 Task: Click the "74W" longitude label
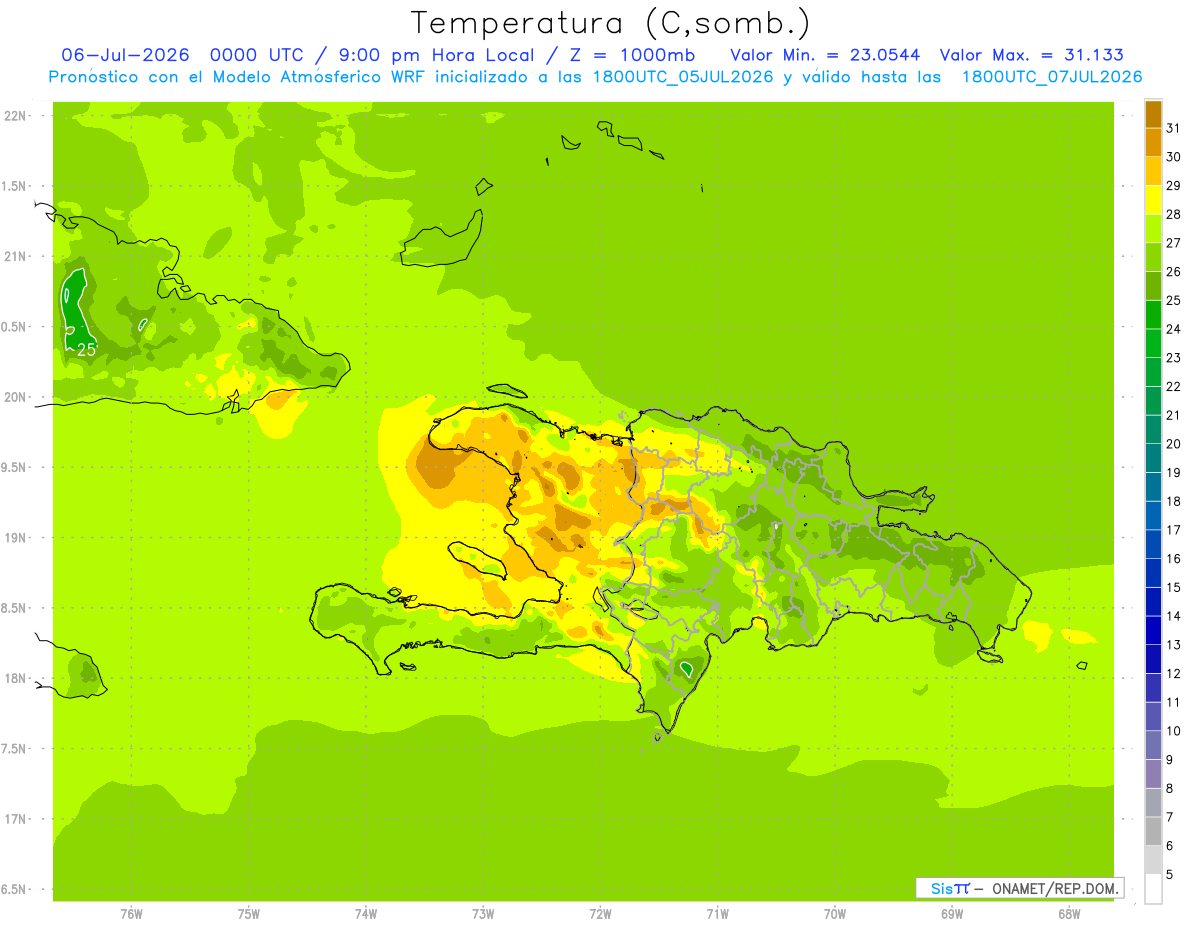[366, 914]
